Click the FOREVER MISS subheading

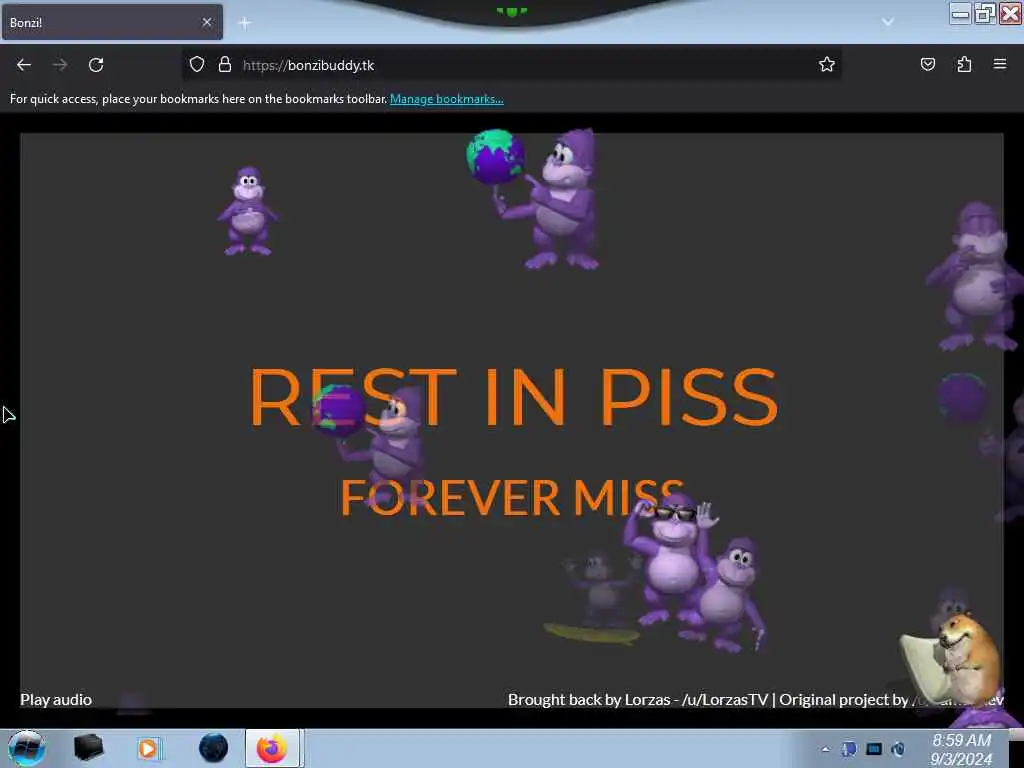coord(513,498)
